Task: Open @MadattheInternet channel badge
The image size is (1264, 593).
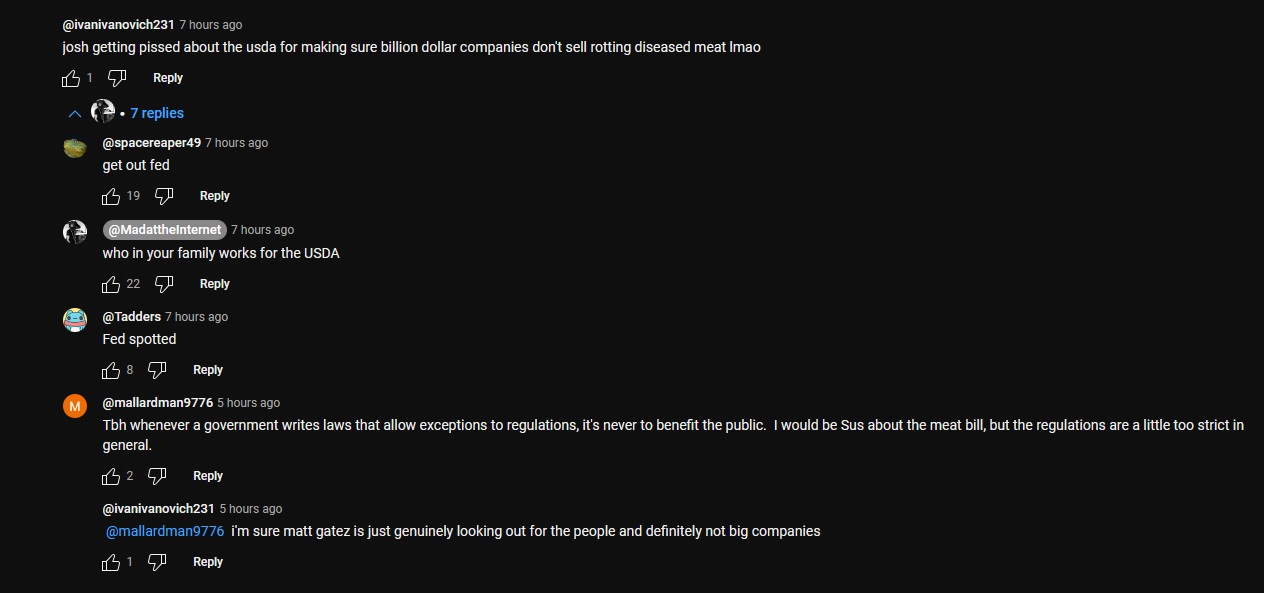Action: tap(164, 230)
